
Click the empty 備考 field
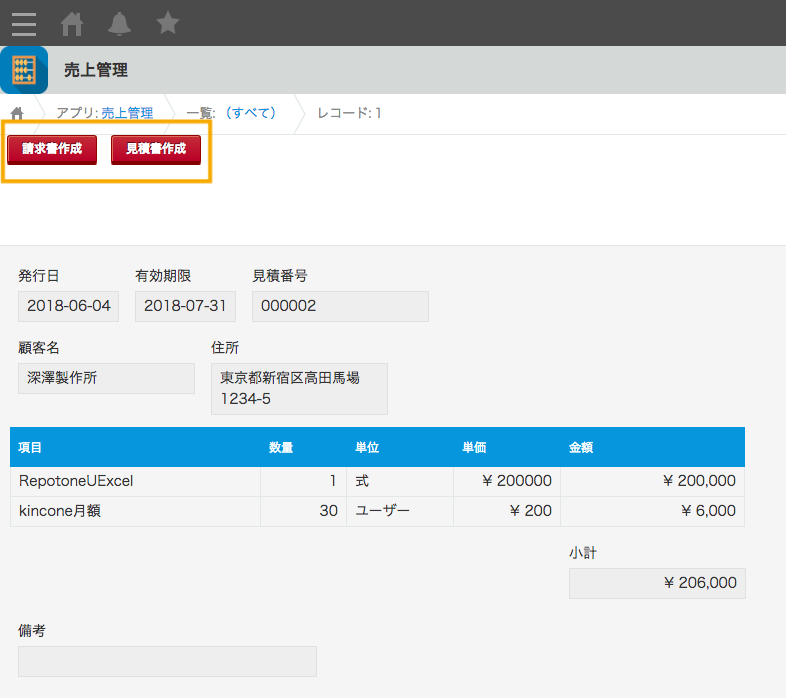click(167, 661)
